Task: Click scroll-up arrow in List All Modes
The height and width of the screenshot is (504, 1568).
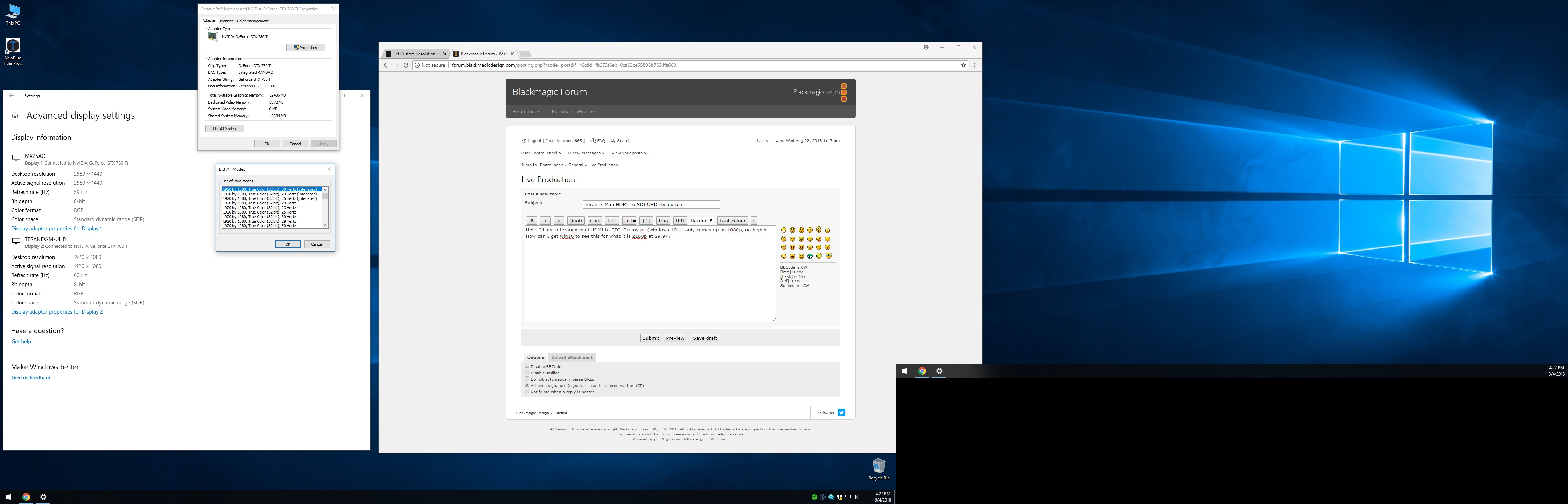Action: [x=325, y=190]
